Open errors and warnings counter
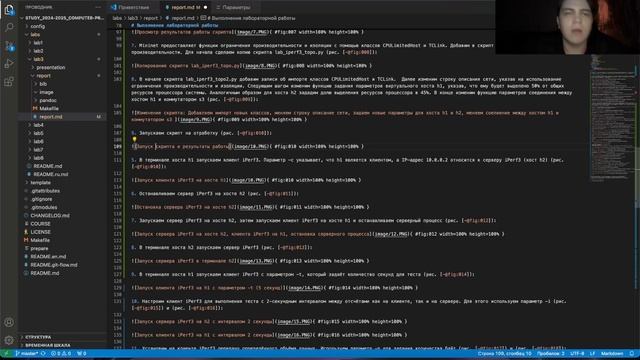Screen dimensions: 640x360 coord(61,353)
